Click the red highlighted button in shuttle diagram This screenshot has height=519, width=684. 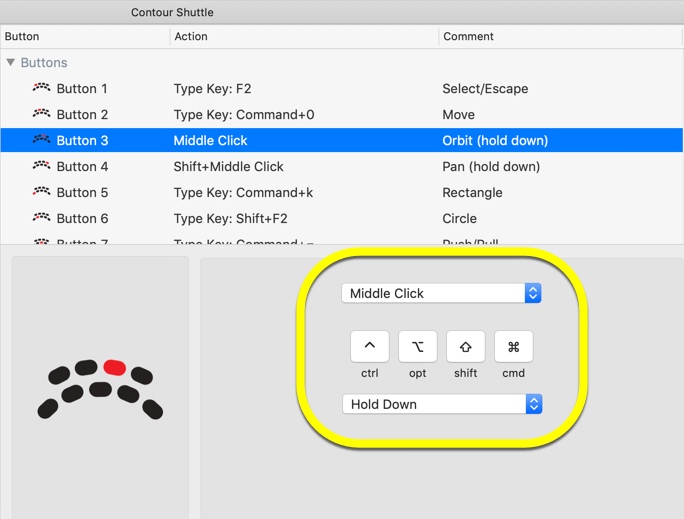pos(115,367)
